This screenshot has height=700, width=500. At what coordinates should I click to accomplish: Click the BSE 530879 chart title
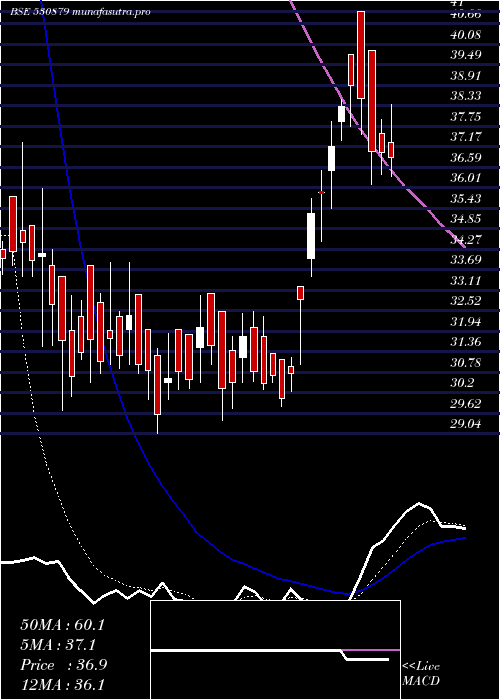pos(81,12)
